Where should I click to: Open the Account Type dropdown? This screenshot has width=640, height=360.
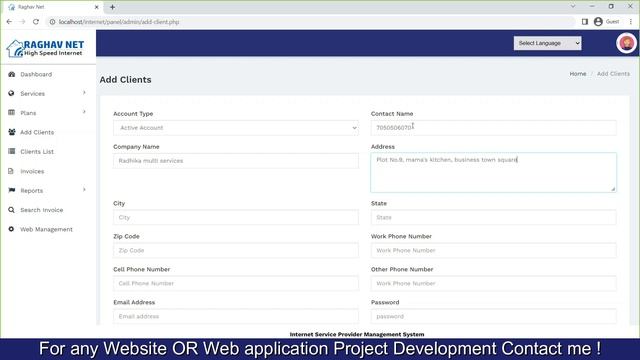tap(236, 128)
